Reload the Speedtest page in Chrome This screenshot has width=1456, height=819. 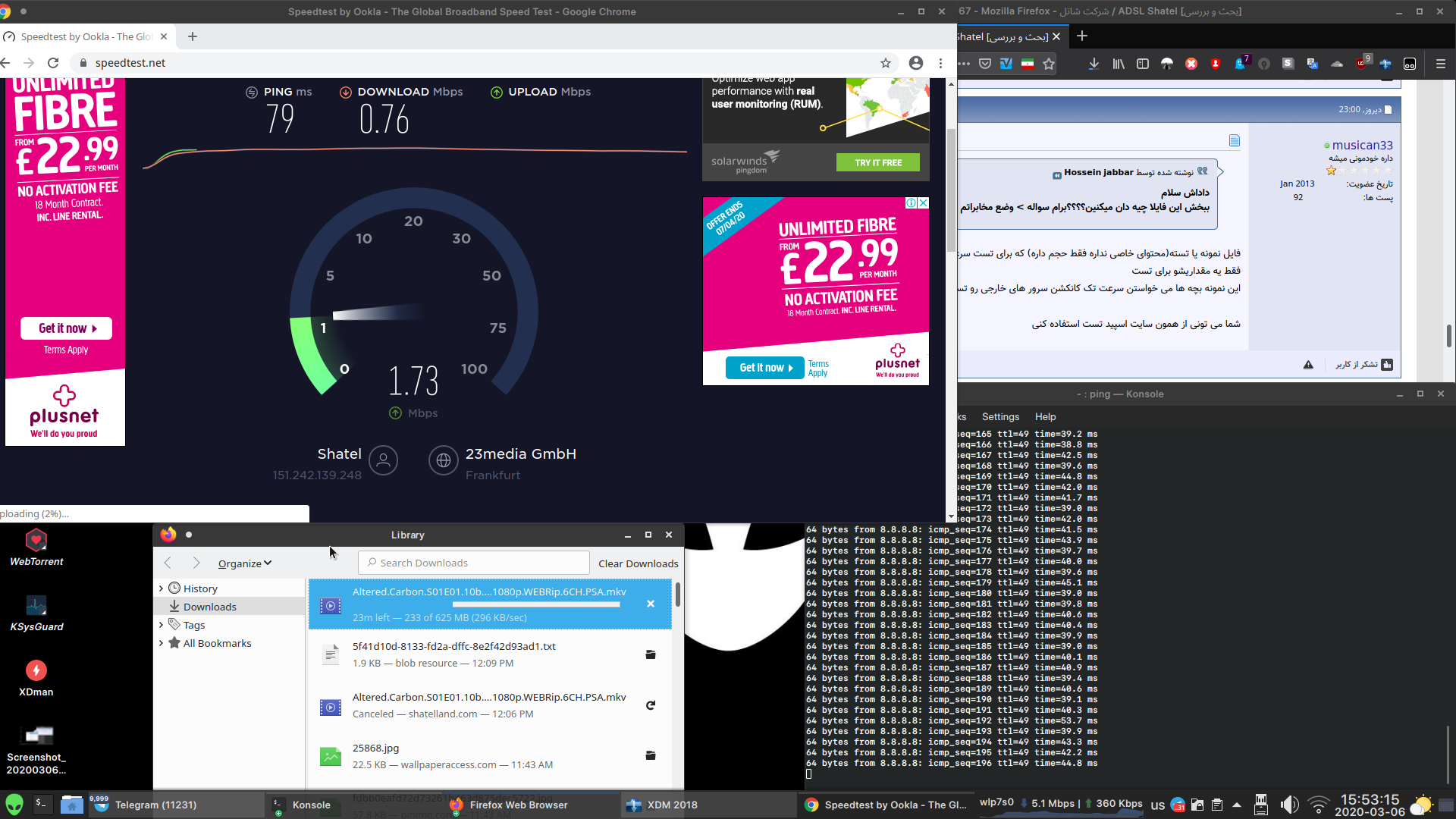tap(53, 63)
